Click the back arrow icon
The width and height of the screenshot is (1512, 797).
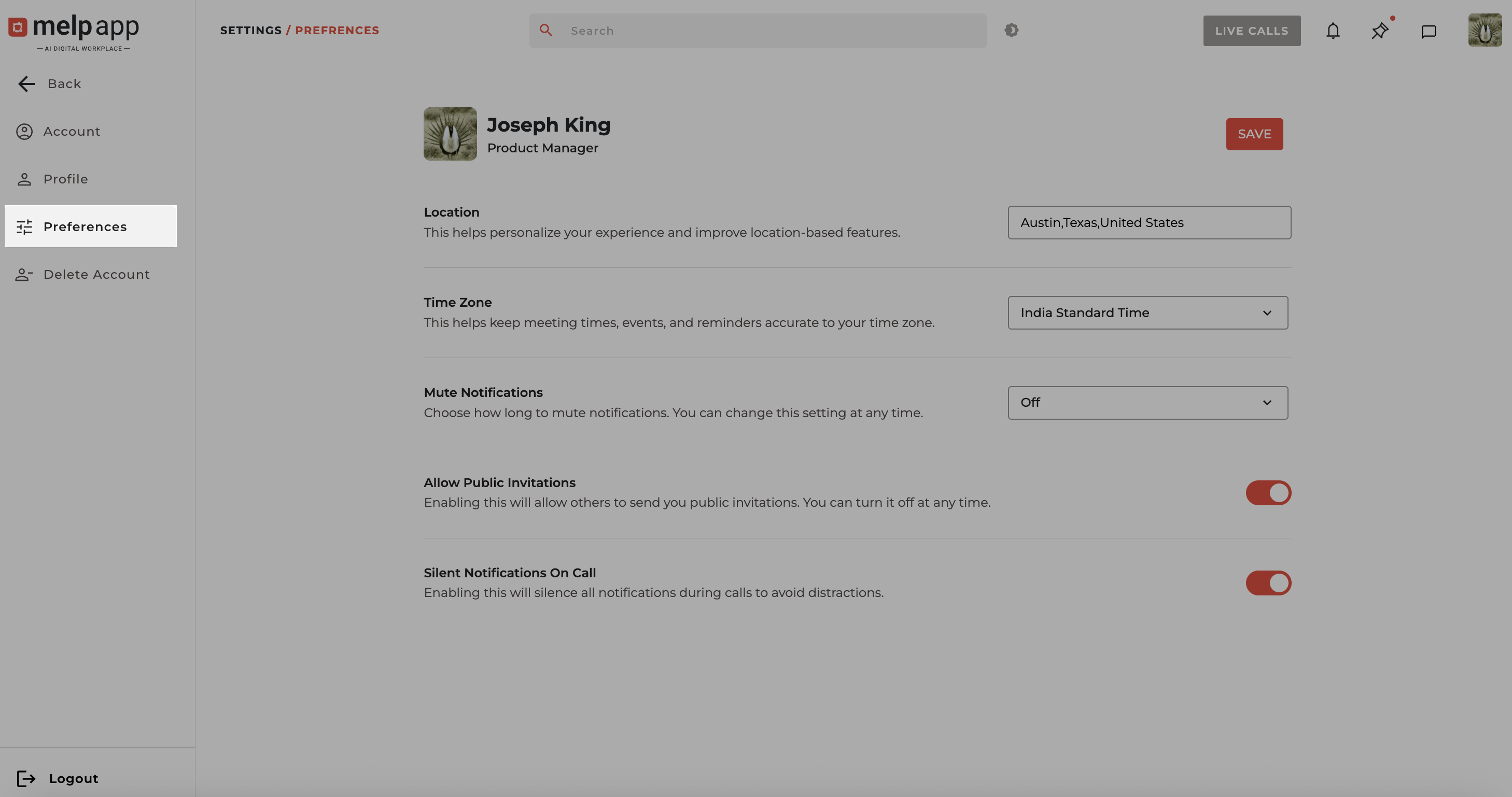click(26, 84)
